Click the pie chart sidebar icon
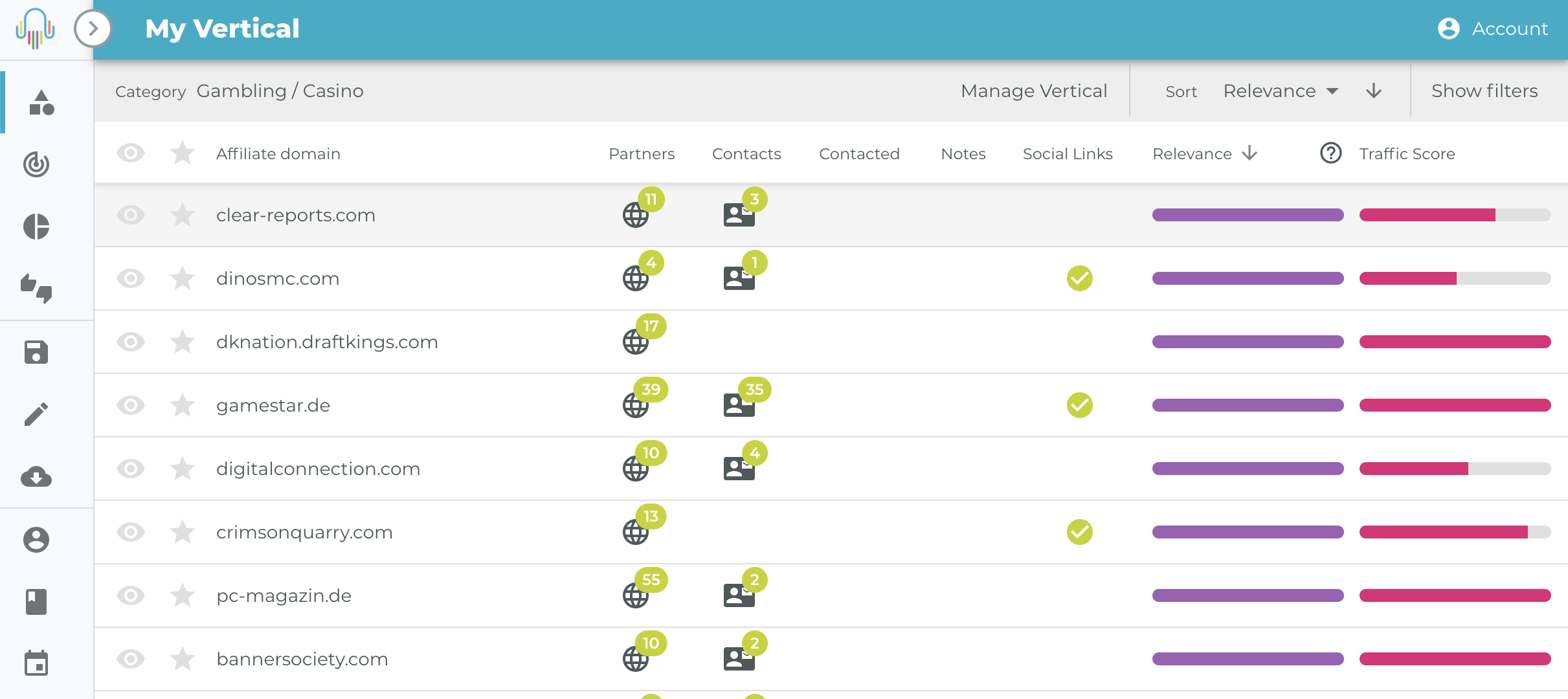1568x699 pixels. 36,227
